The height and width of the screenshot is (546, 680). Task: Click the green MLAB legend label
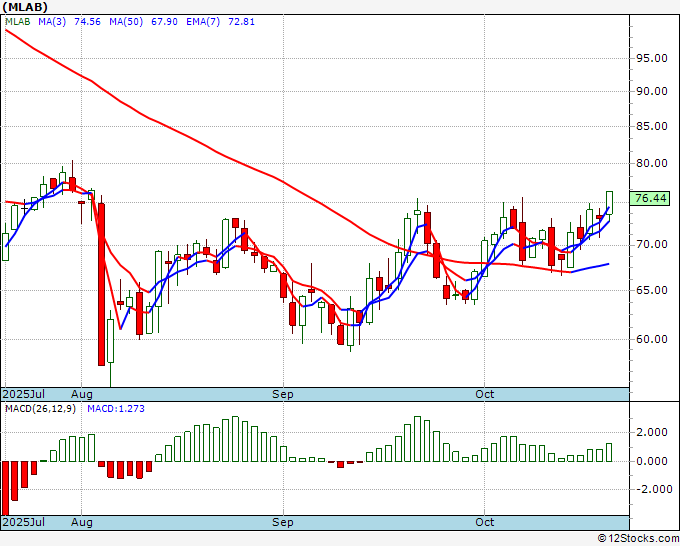pyautogui.click(x=18, y=22)
